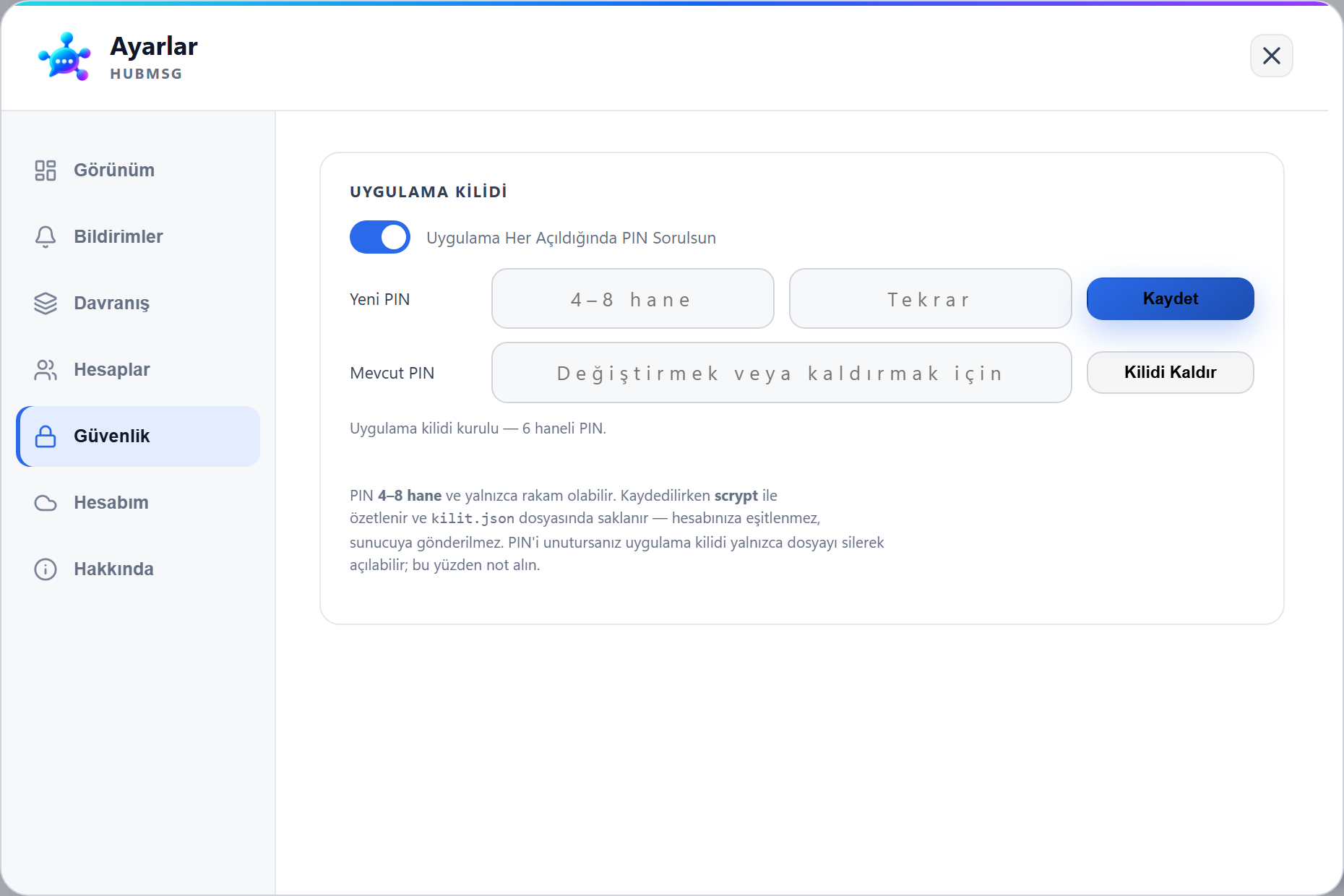The image size is (1344, 896).
Task: Click the Hakkında info icon
Action: (46, 569)
